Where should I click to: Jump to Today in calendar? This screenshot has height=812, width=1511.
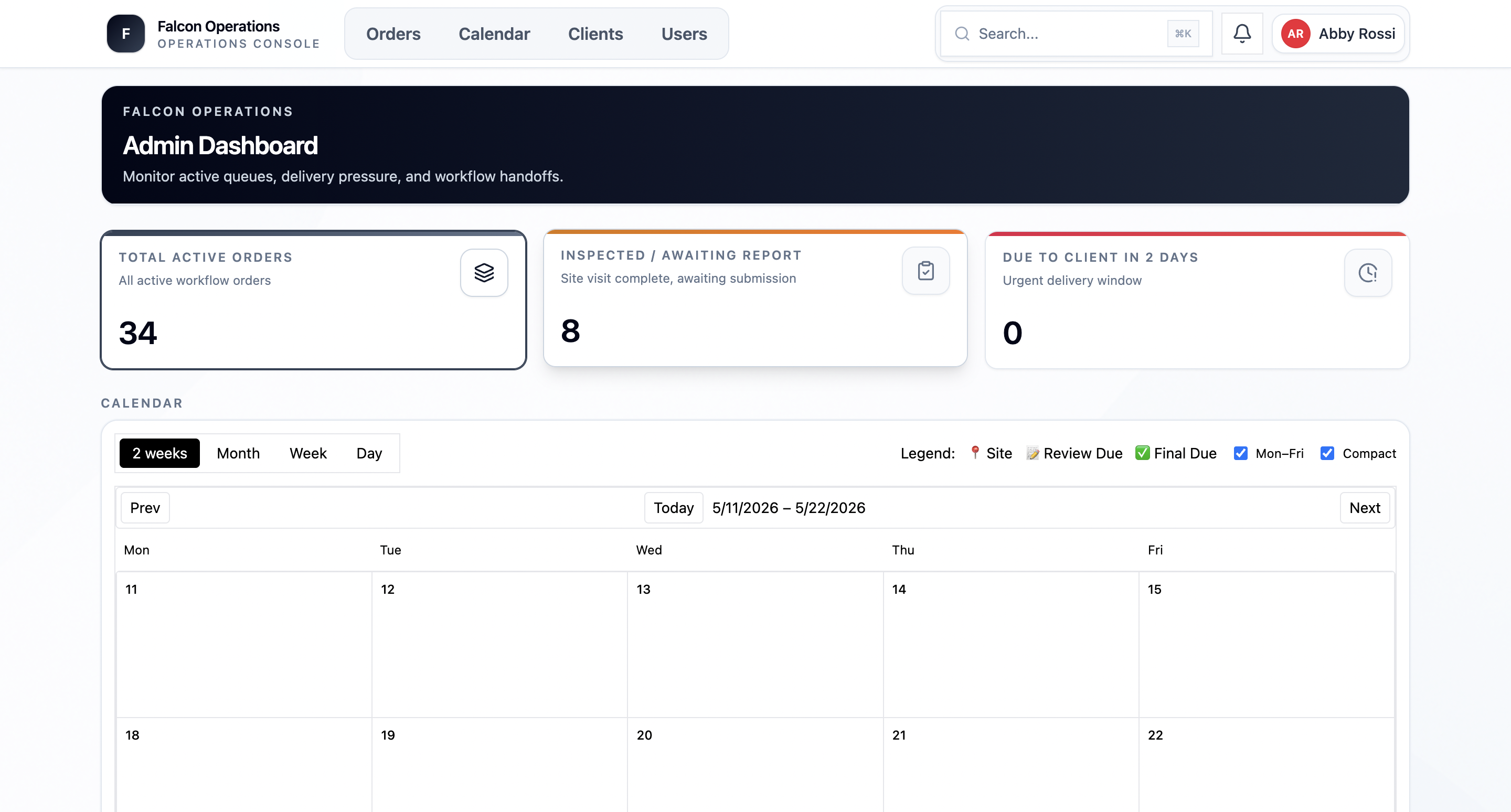pos(673,508)
